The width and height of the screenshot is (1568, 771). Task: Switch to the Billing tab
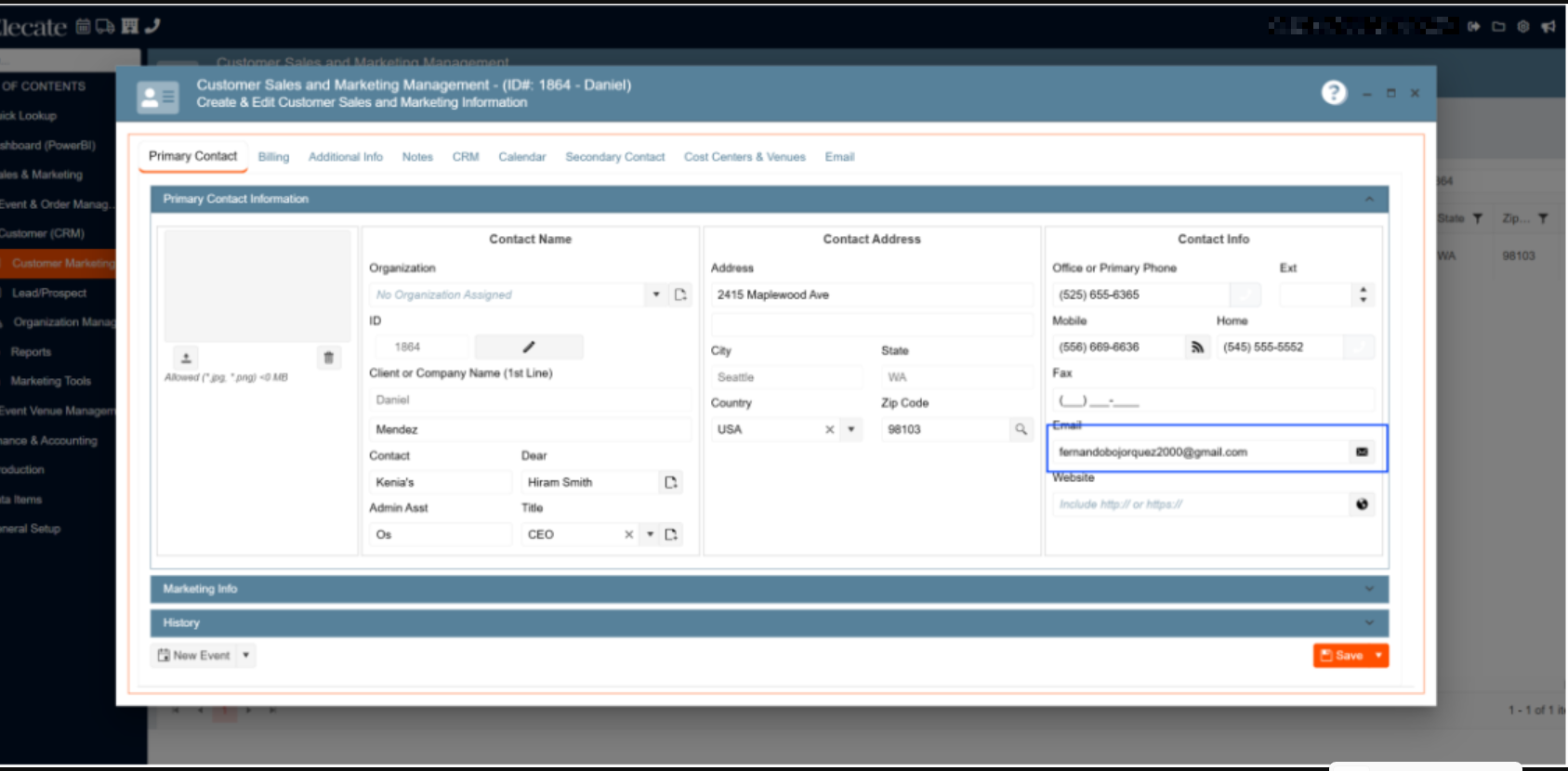pos(273,157)
